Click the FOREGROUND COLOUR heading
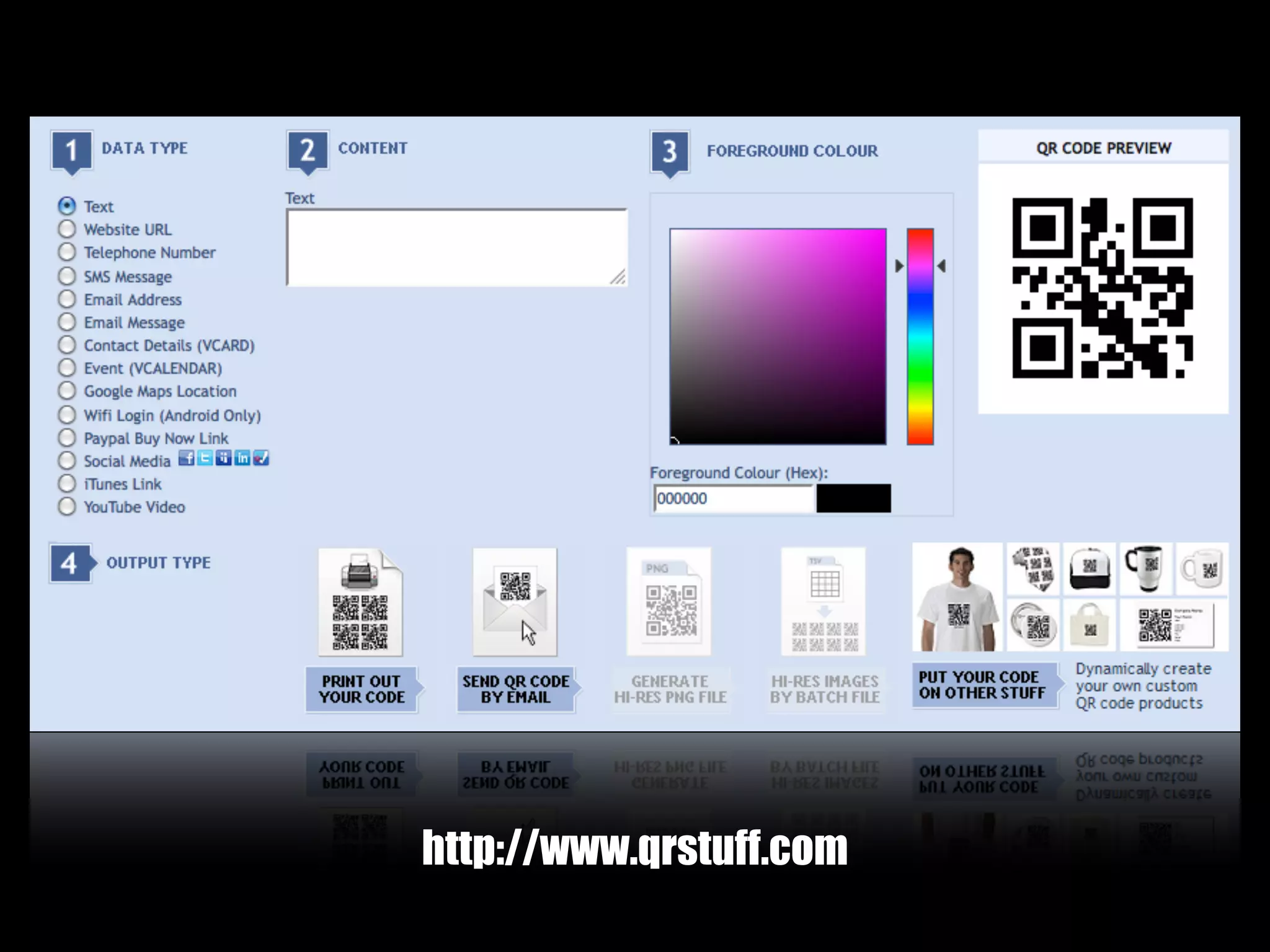1270x952 pixels. pos(792,151)
